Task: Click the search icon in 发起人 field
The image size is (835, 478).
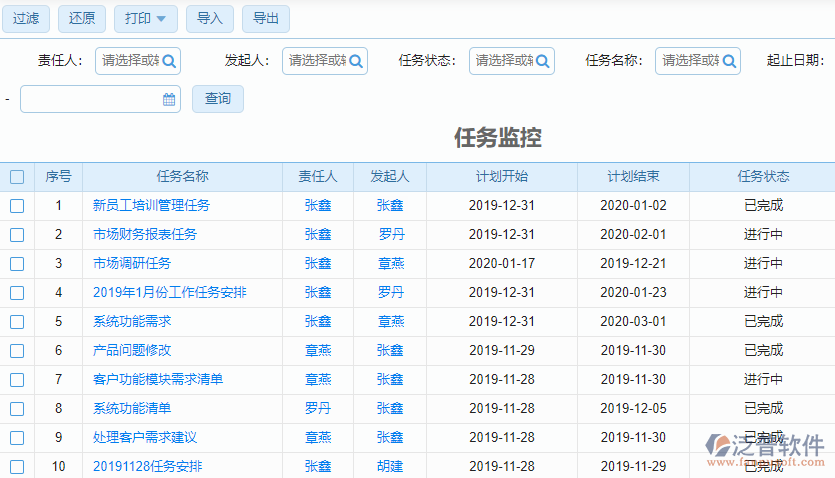Action: (x=356, y=61)
